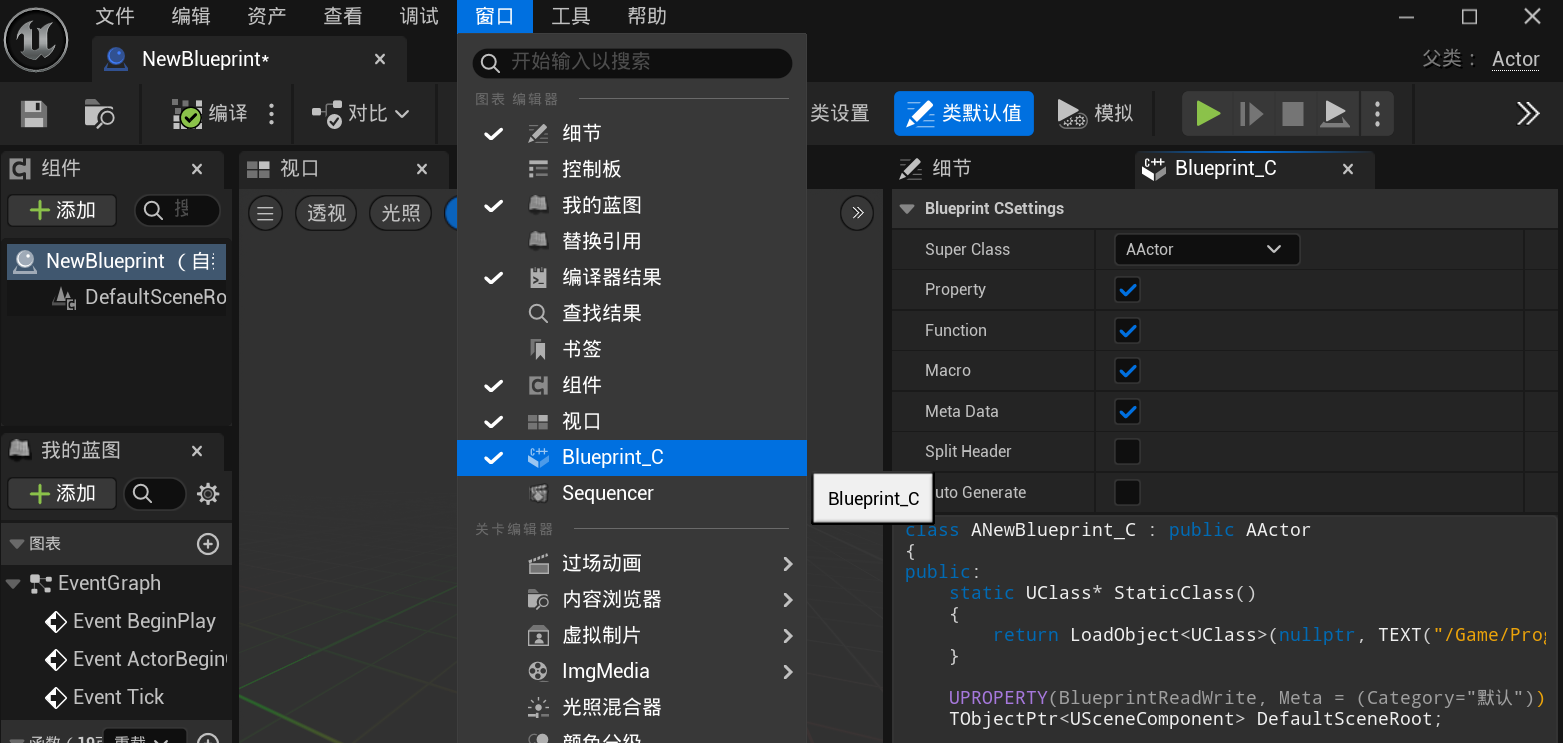Toggle Blueprint_C in window menu
1563x743 pixels.
point(632,457)
